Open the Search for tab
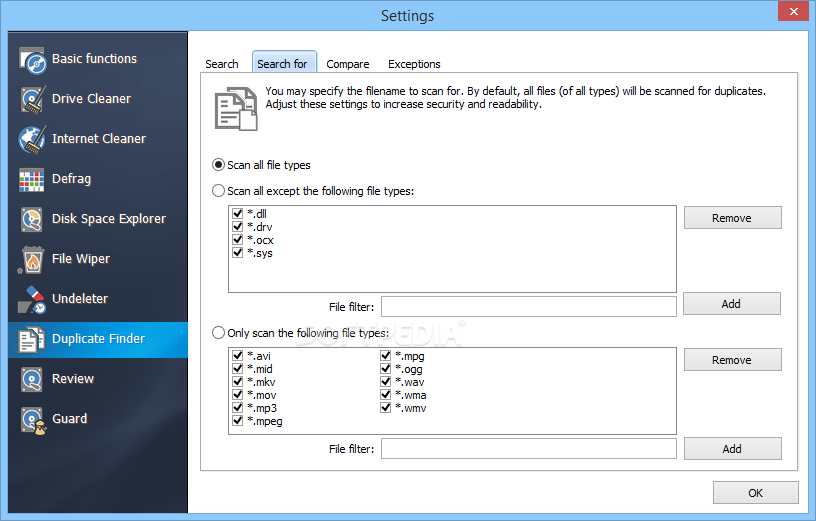The width and height of the screenshot is (816, 521). click(x=284, y=62)
